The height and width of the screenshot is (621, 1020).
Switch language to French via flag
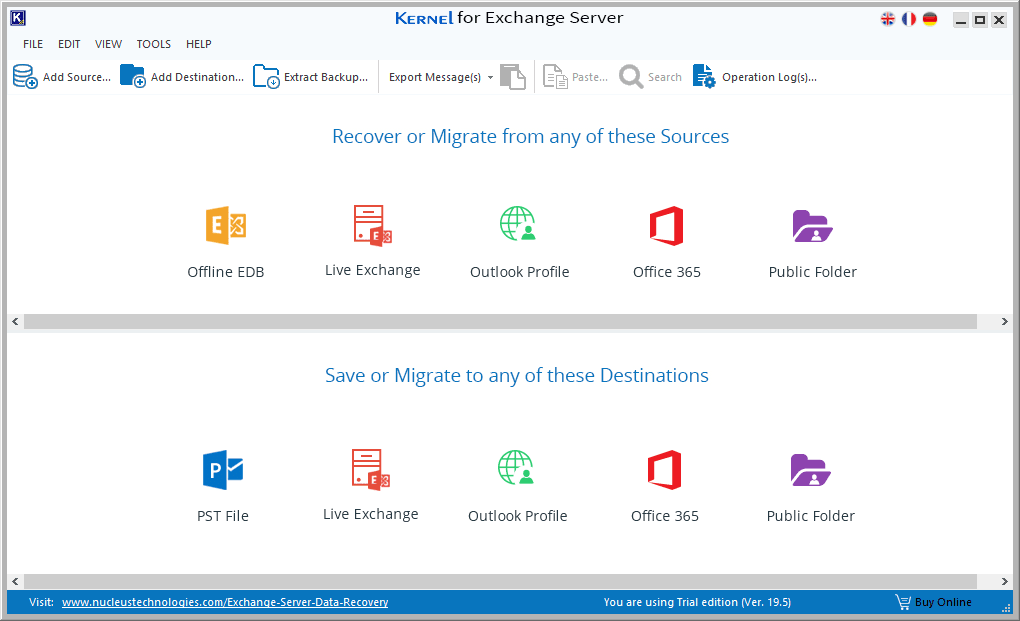(909, 20)
